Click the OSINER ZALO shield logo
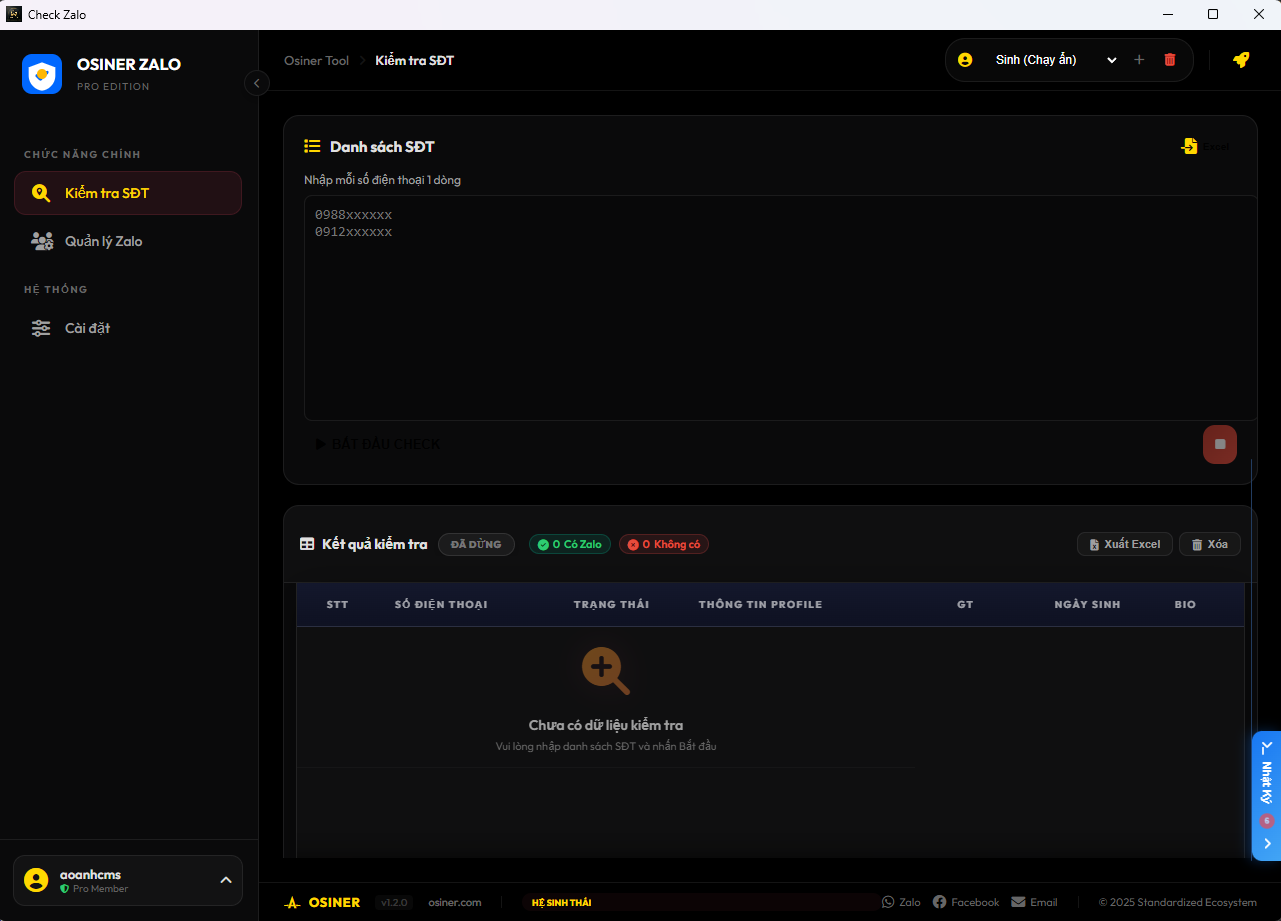The width and height of the screenshot is (1281, 921). pos(42,74)
